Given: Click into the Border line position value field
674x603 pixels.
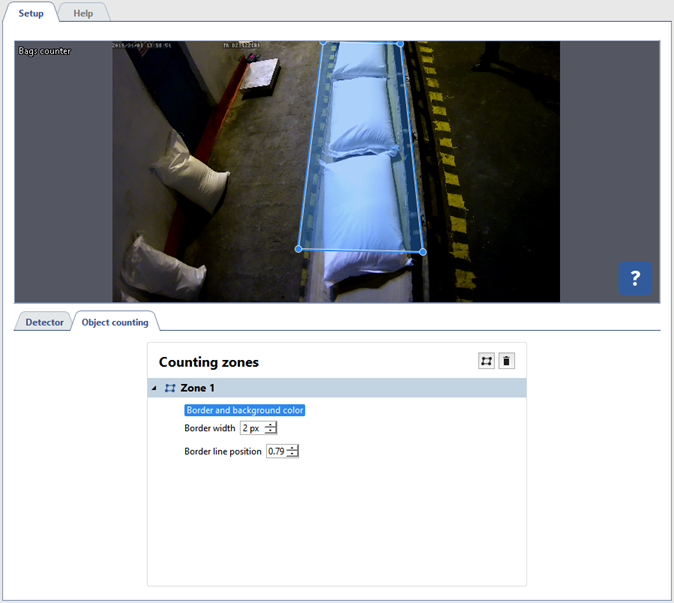Looking at the screenshot, I should [x=275, y=451].
